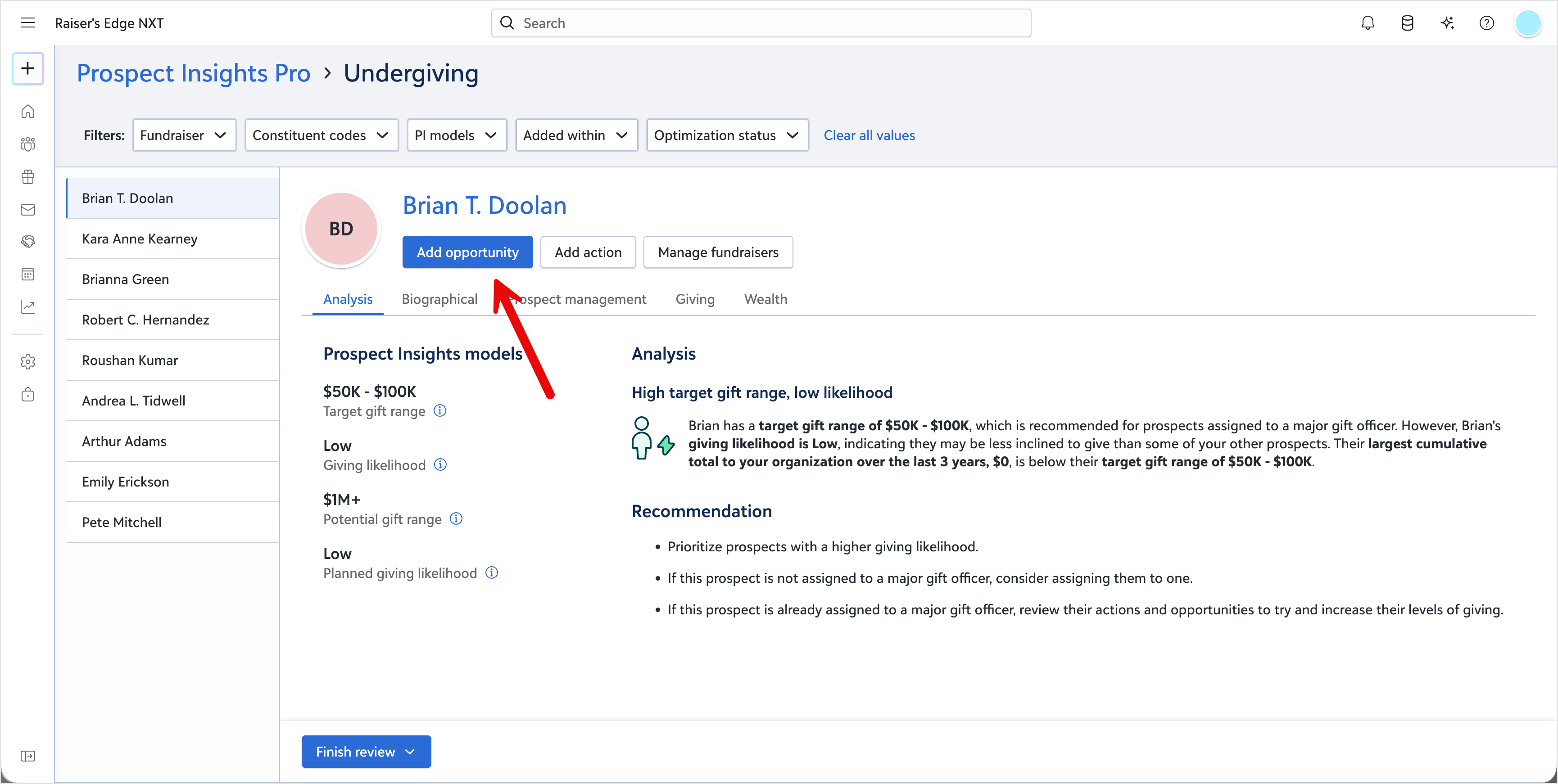Viewport: 1558px width, 784px height.
Task: Click the Clear all values link
Action: (x=869, y=135)
